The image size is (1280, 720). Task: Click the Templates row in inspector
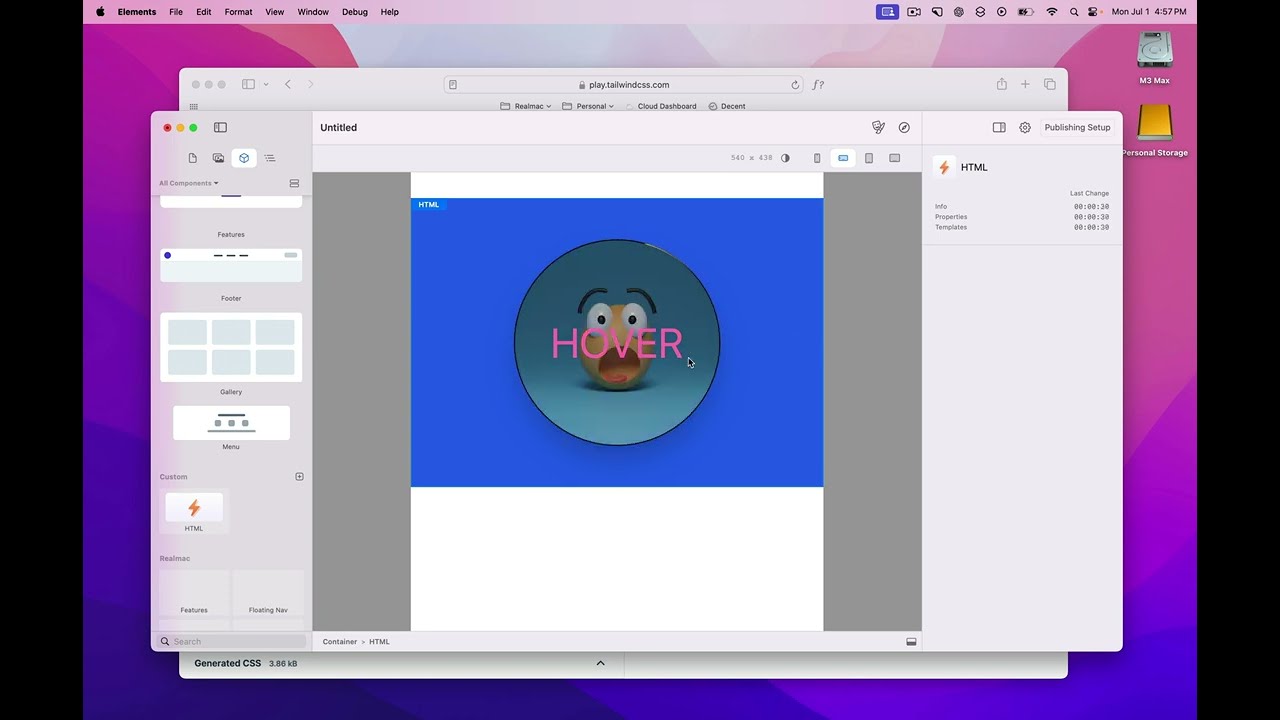pyautogui.click(x=1022, y=227)
